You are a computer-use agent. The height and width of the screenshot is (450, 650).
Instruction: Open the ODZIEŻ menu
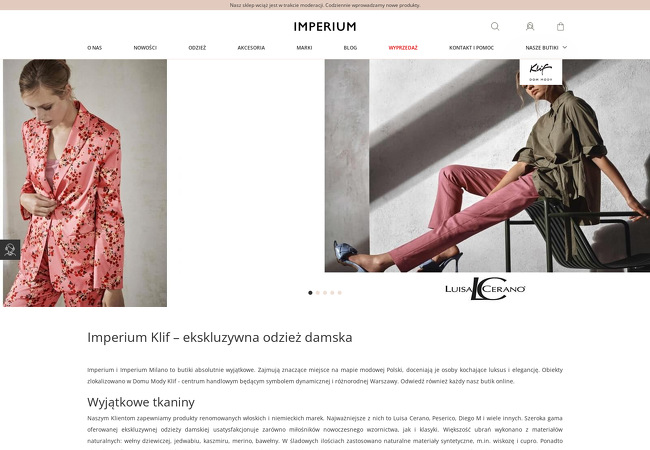click(x=197, y=48)
